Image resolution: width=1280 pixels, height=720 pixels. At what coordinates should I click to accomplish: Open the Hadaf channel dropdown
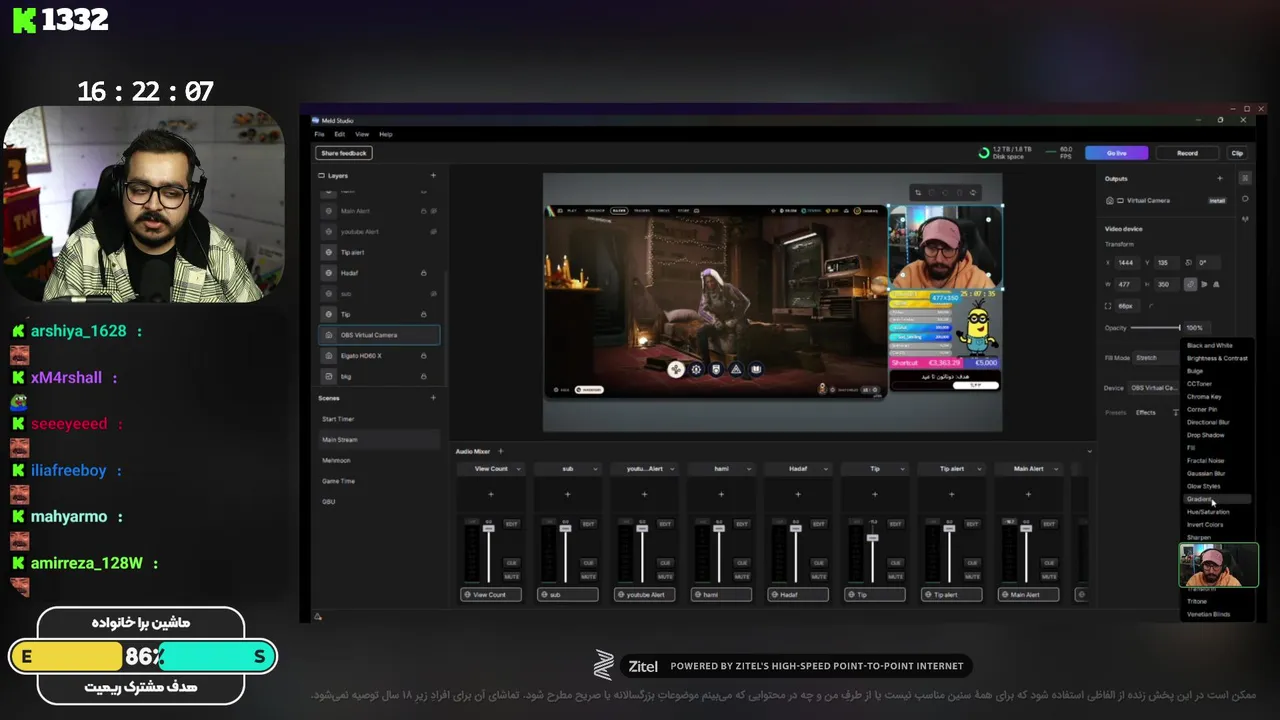(826, 469)
